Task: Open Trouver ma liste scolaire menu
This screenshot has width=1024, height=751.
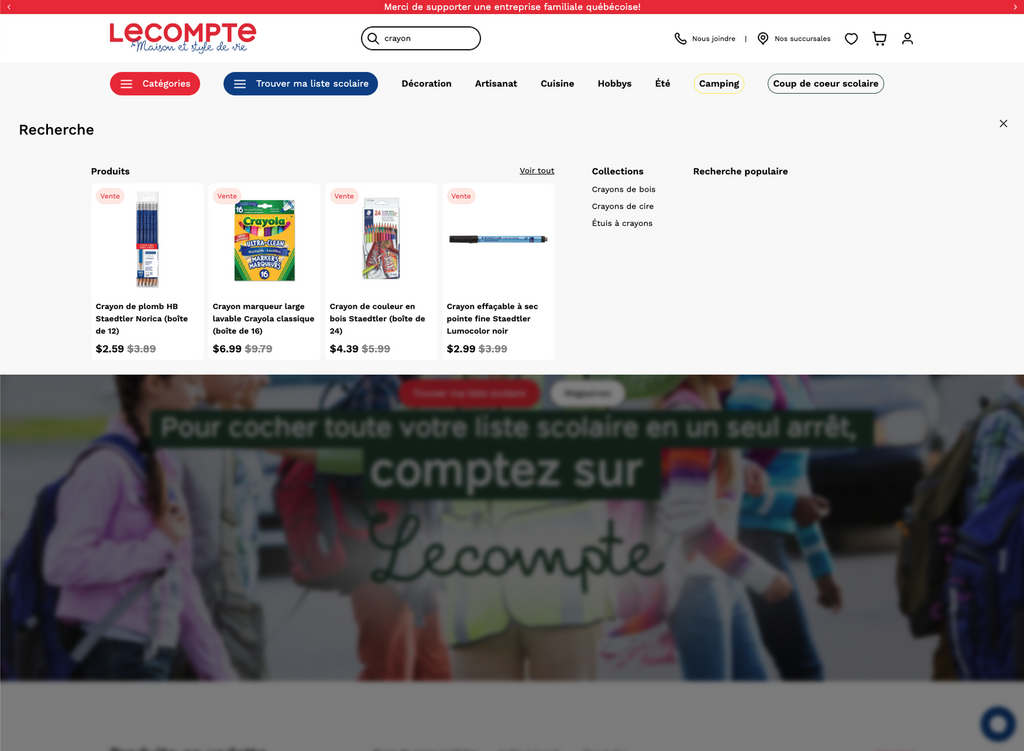Action: pyautogui.click(x=300, y=84)
